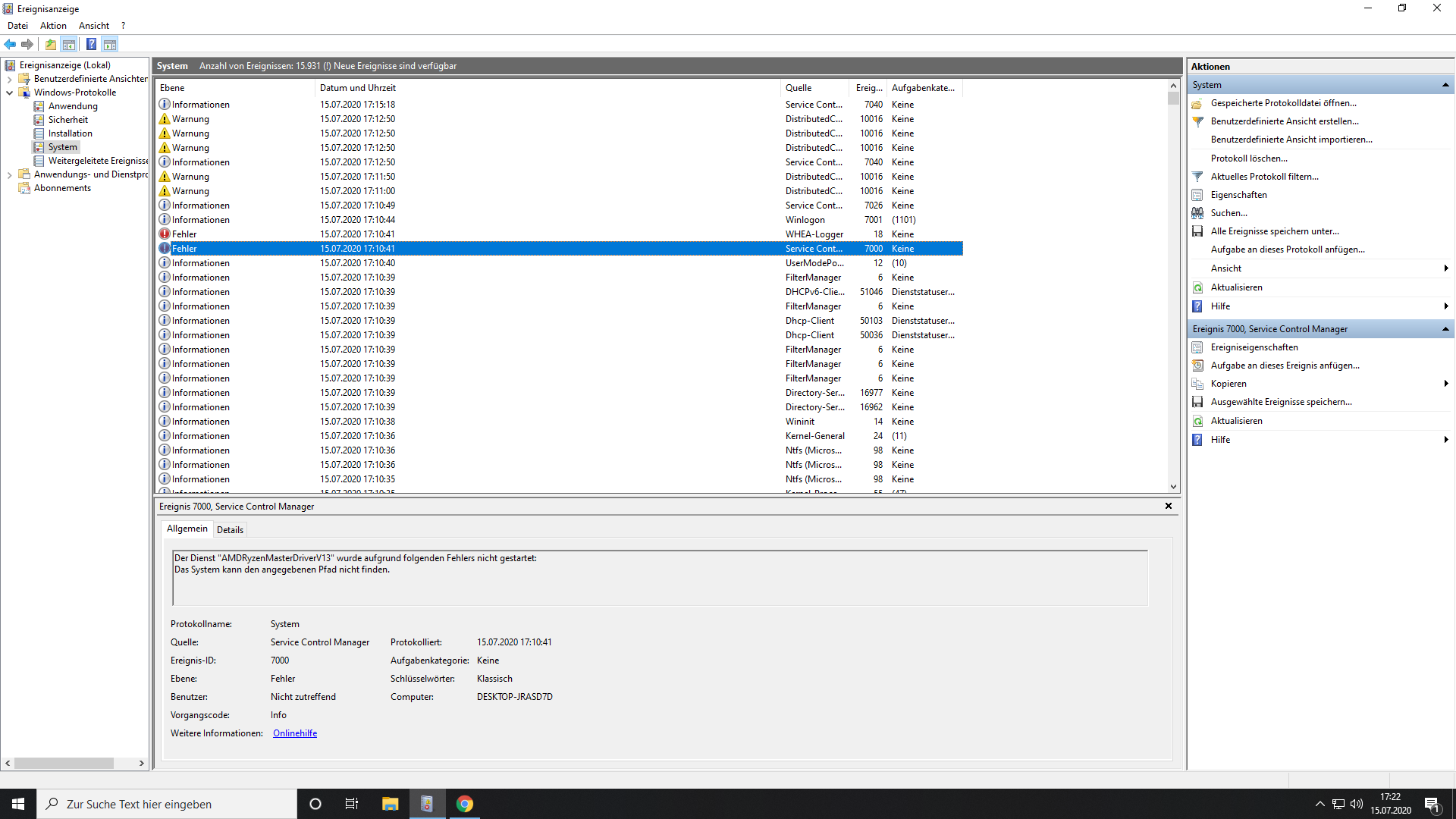Click save all events disk icon
The image size is (1456, 819).
click(x=1197, y=231)
